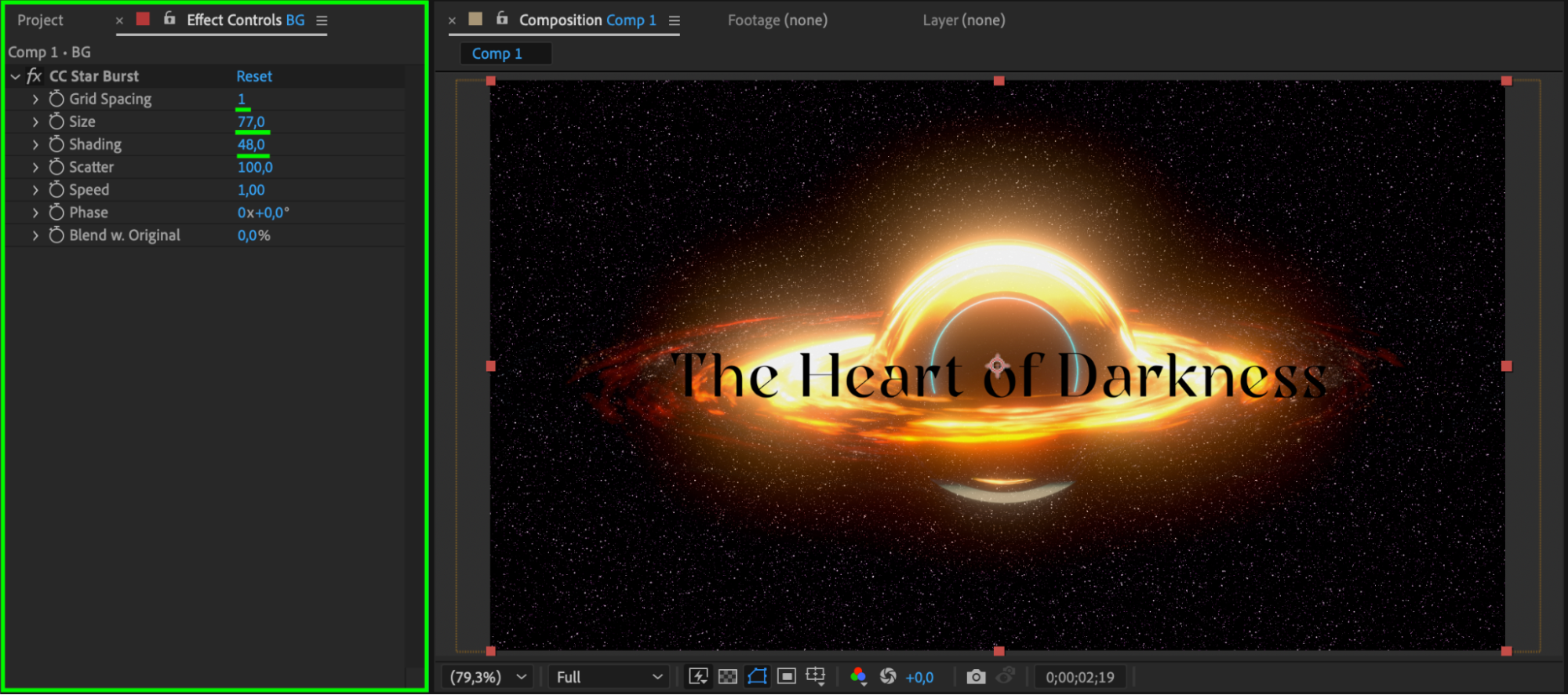This screenshot has width=1568, height=695.
Task: Expand the Grid Spacing property
Action: click(35, 100)
